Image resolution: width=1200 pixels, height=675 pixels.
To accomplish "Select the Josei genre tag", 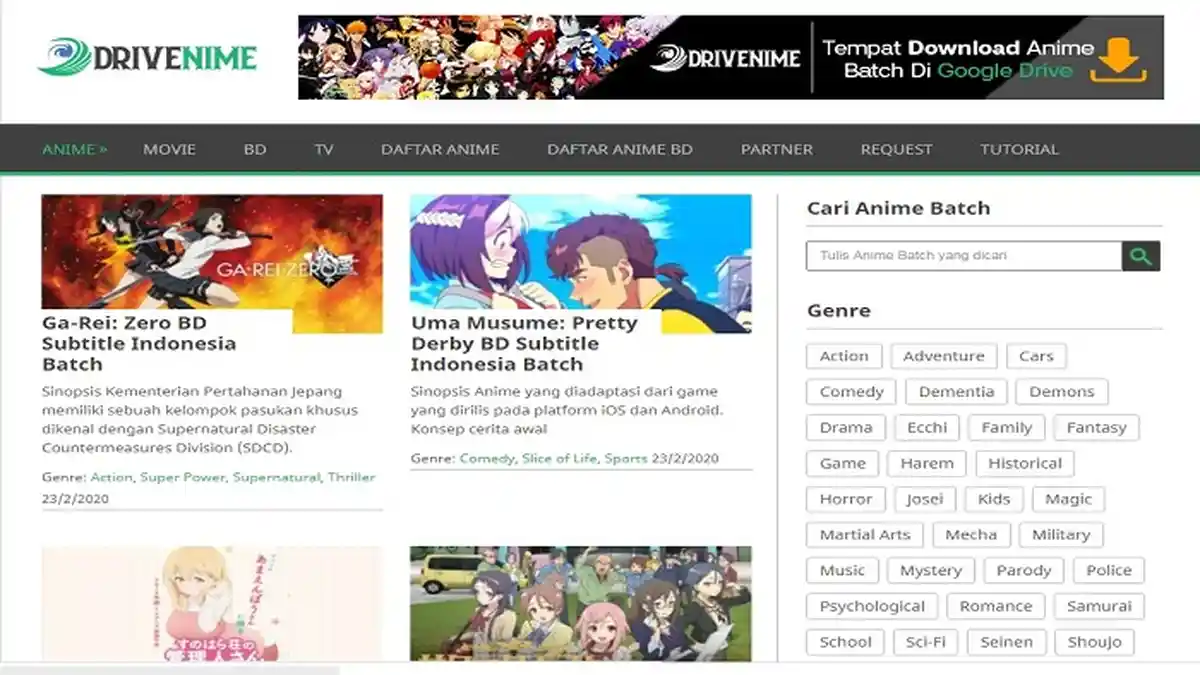I will [925, 499].
